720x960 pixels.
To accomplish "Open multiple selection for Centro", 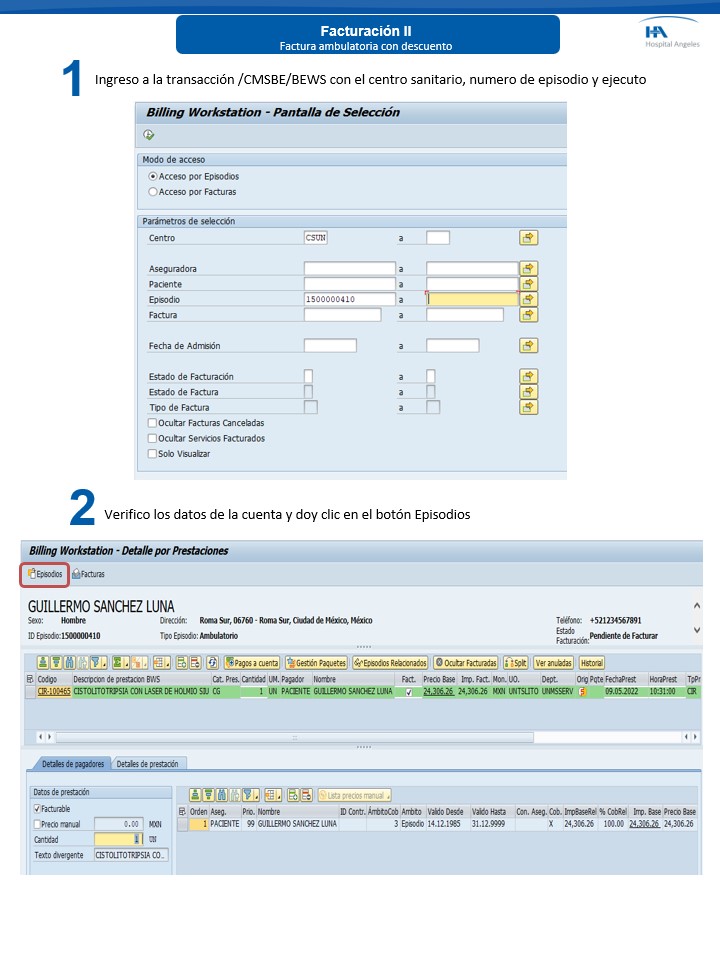I will tap(528, 238).
